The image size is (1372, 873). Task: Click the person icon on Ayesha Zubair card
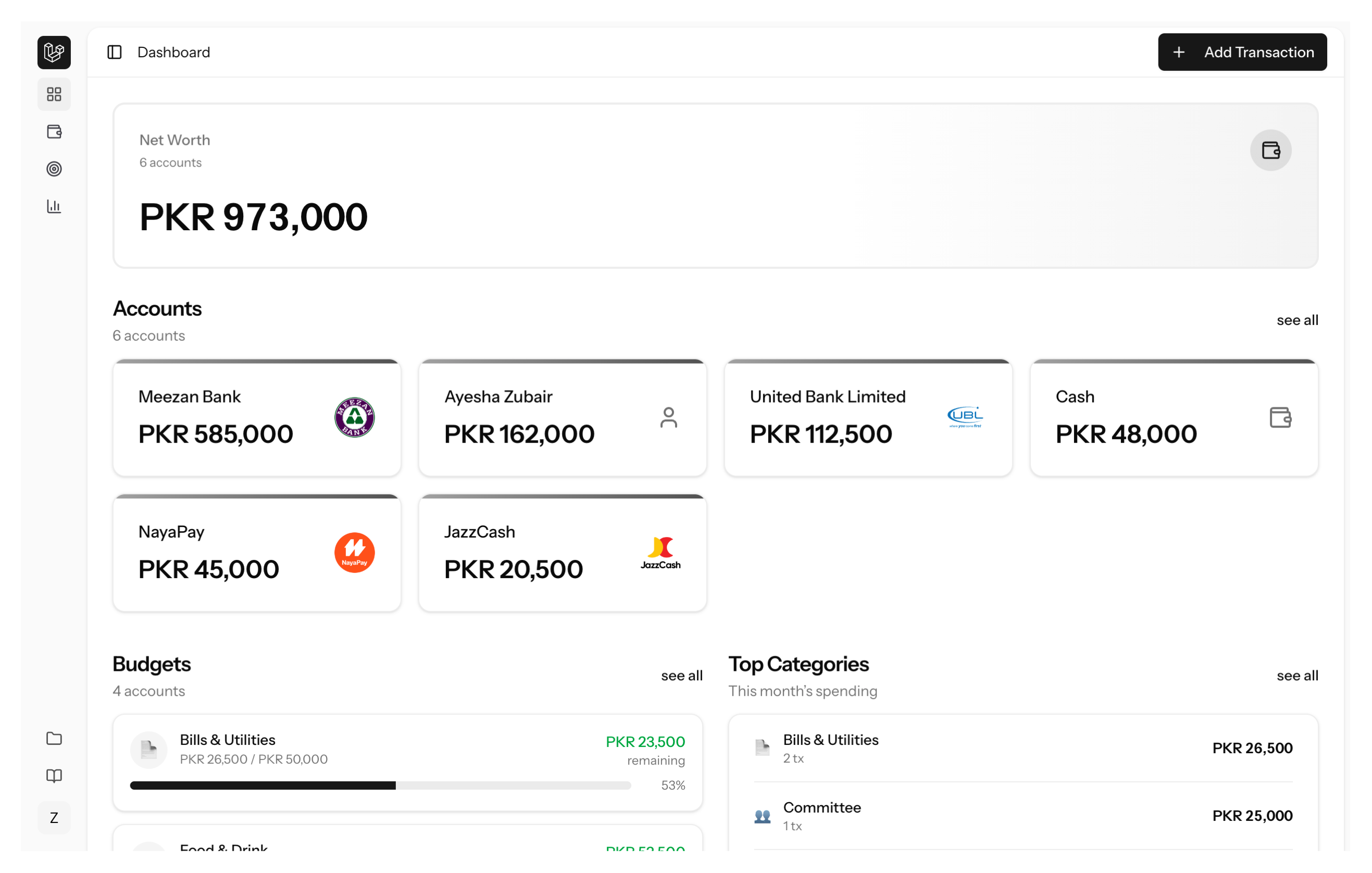(x=669, y=417)
